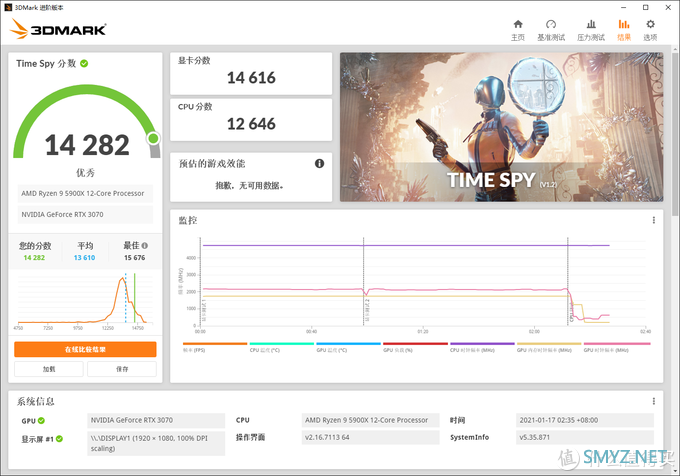Screen dimensions: 680x476
Task: Click the info icon beside 最佳 score
Action: click(x=145, y=245)
